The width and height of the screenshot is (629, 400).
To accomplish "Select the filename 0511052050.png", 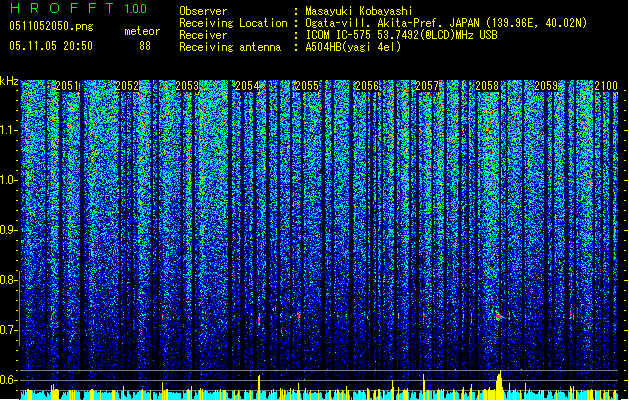I will click(x=51, y=26).
